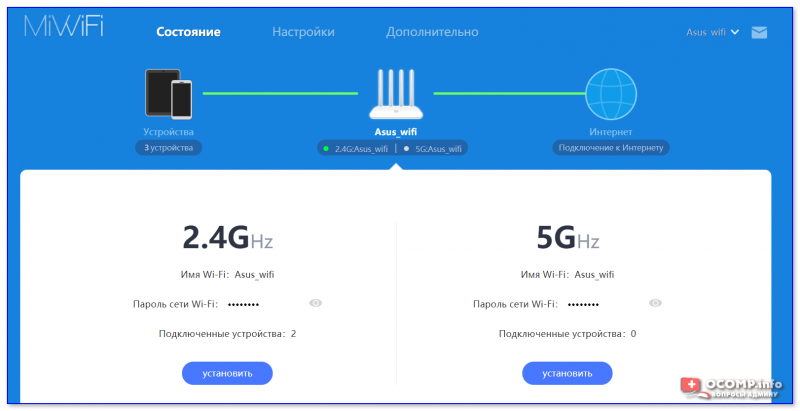
Task: Go to the Дополнительно tab
Action: pos(432,32)
